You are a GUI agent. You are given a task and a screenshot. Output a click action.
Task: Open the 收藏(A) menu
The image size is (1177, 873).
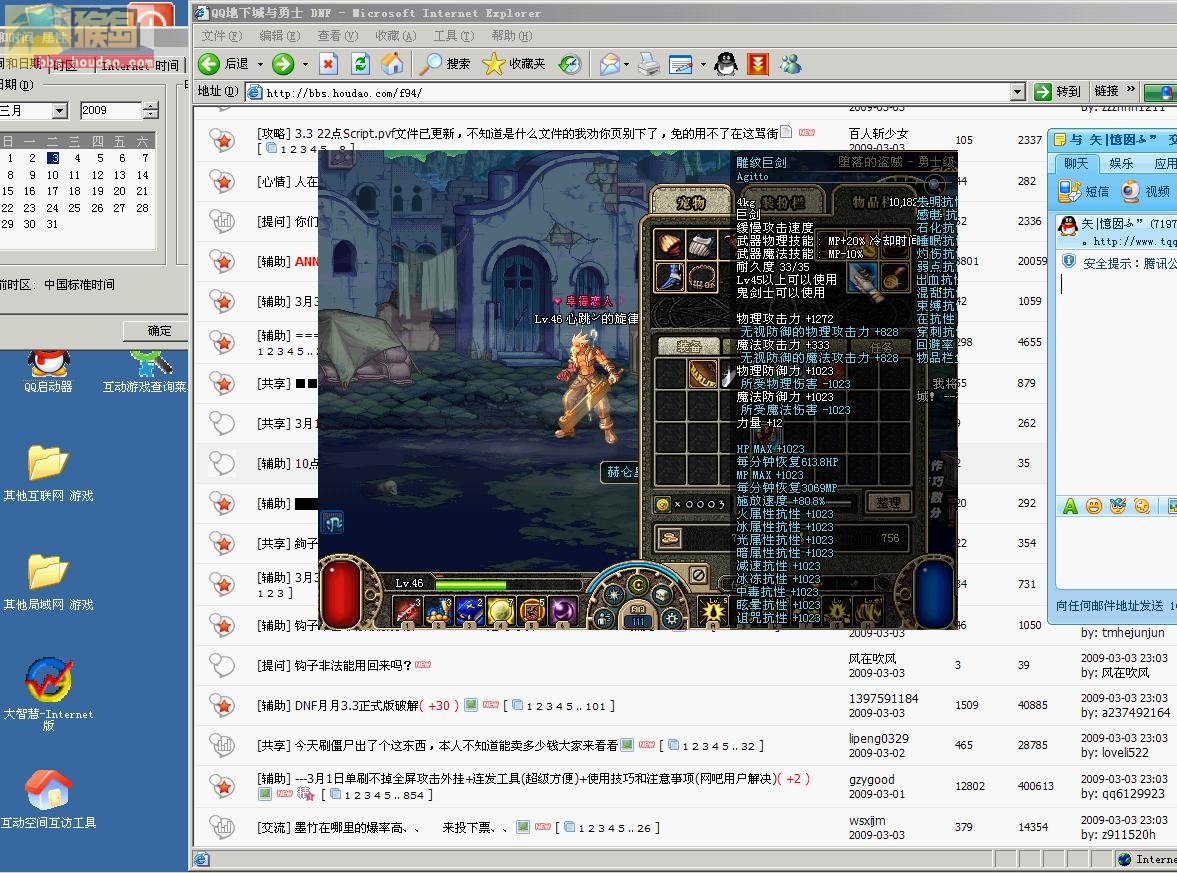pos(396,35)
